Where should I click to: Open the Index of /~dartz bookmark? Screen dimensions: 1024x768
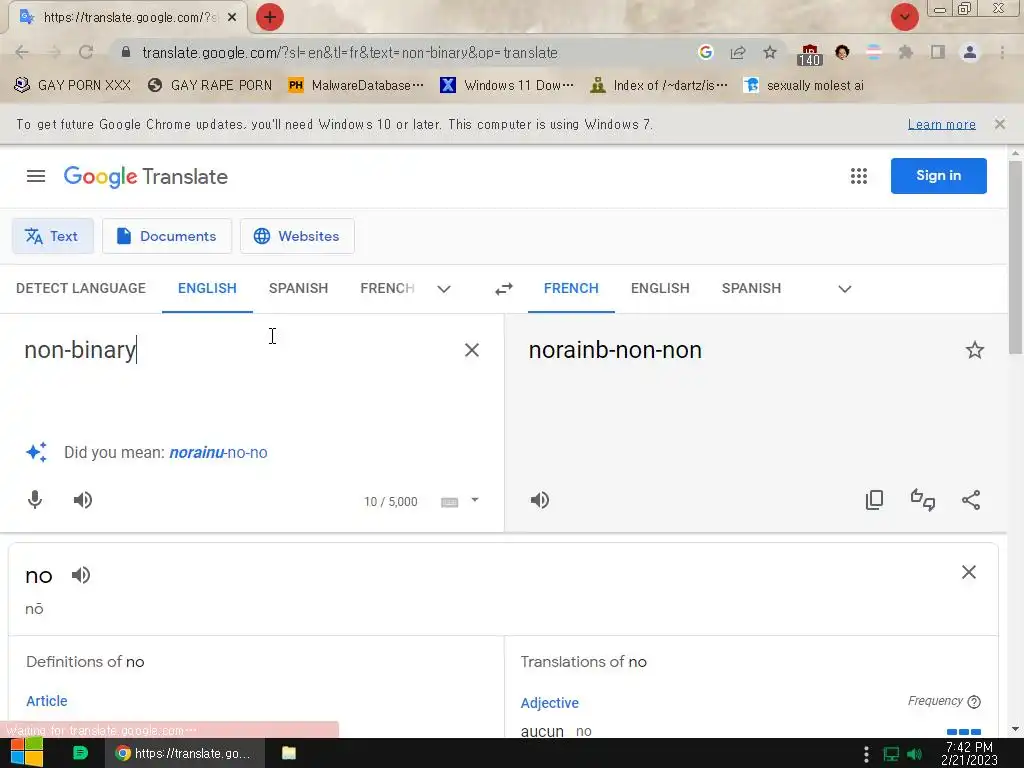658,85
